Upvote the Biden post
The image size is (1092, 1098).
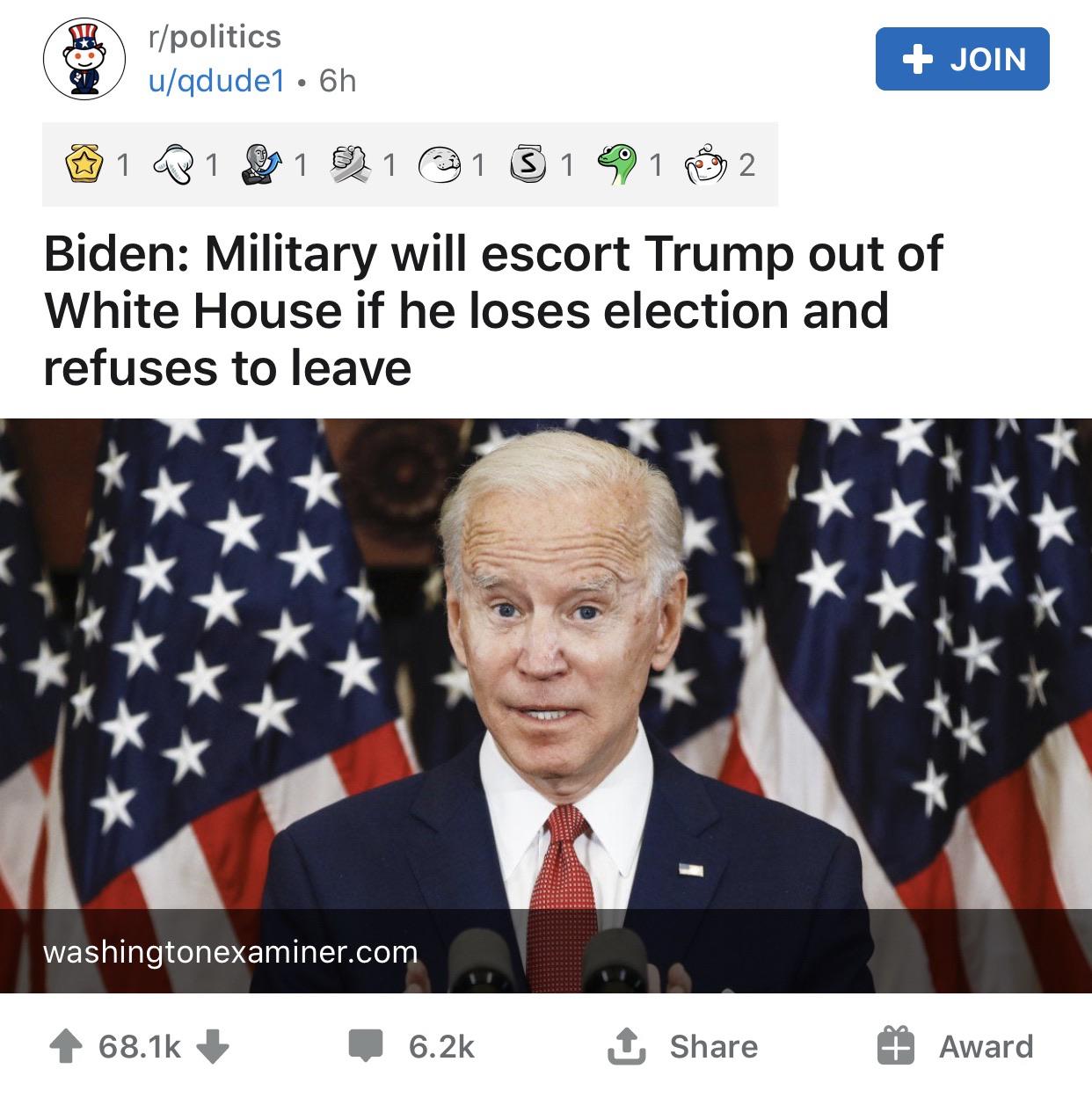point(67,1046)
